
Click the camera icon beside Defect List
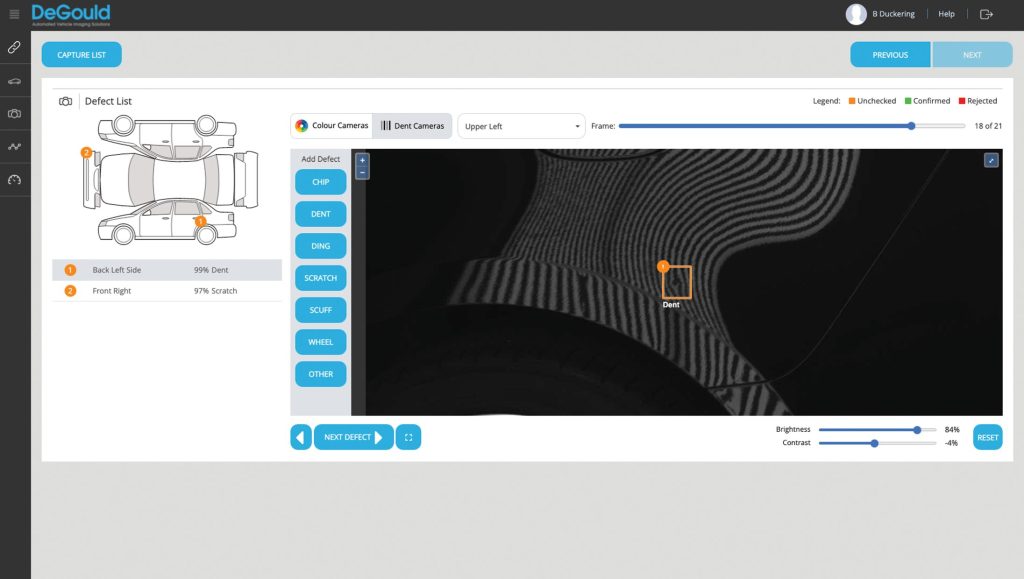pyautogui.click(x=64, y=100)
